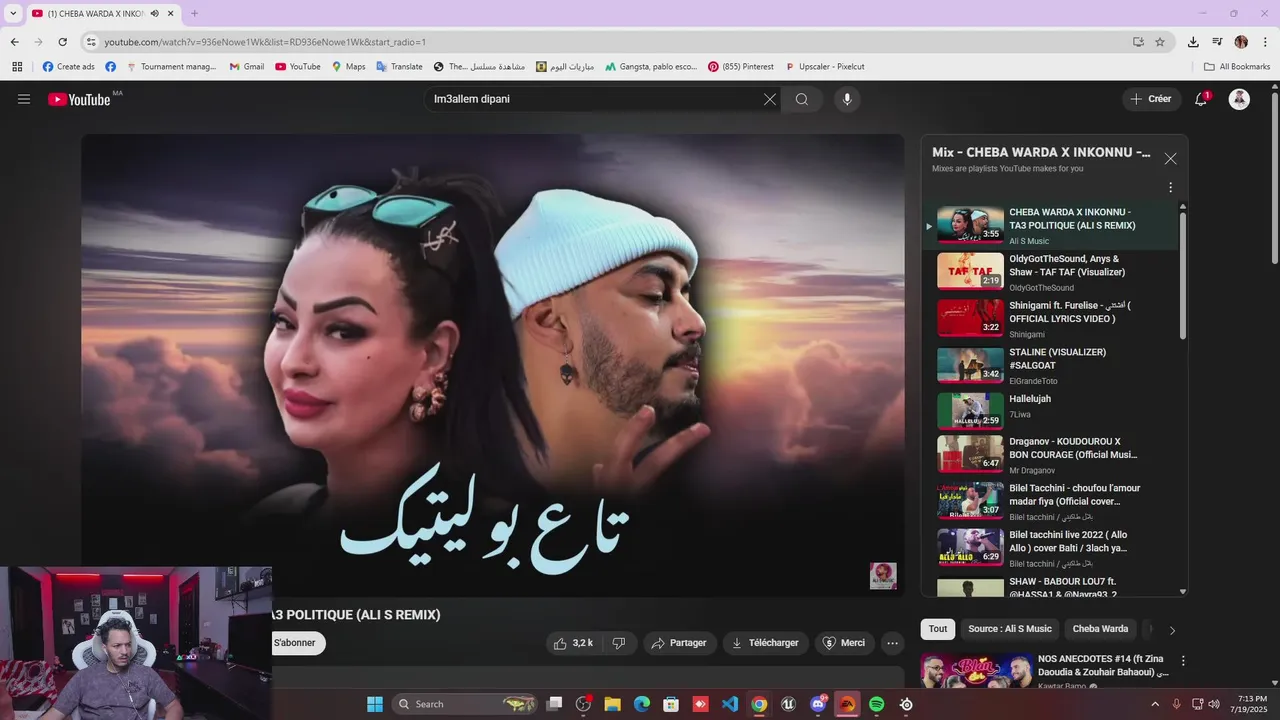Open Visual Studio Code from taskbar
The width and height of the screenshot is (1280, 720).
point(730,704)
